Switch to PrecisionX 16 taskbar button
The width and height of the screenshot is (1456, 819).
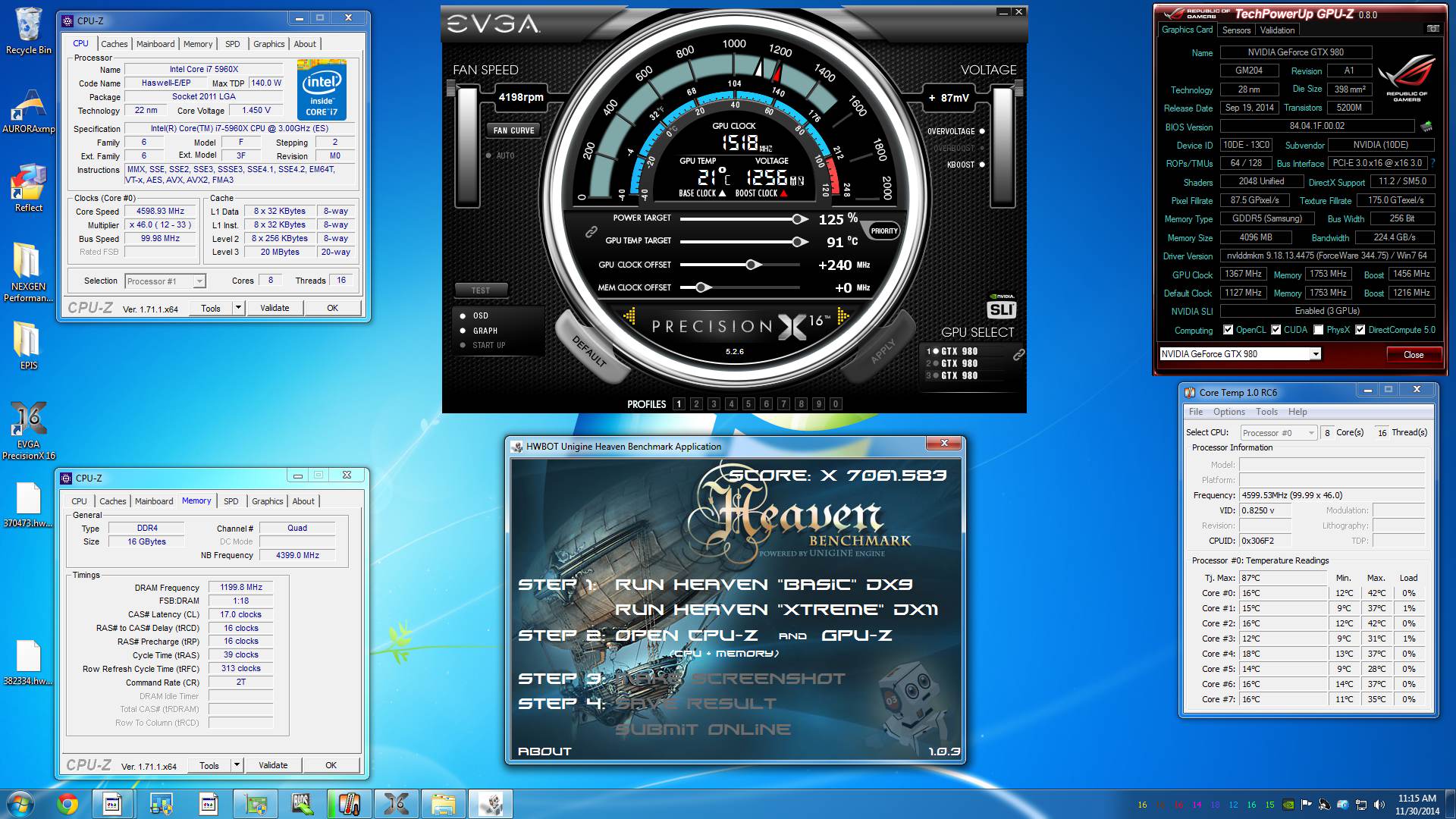tap(396, 804)
